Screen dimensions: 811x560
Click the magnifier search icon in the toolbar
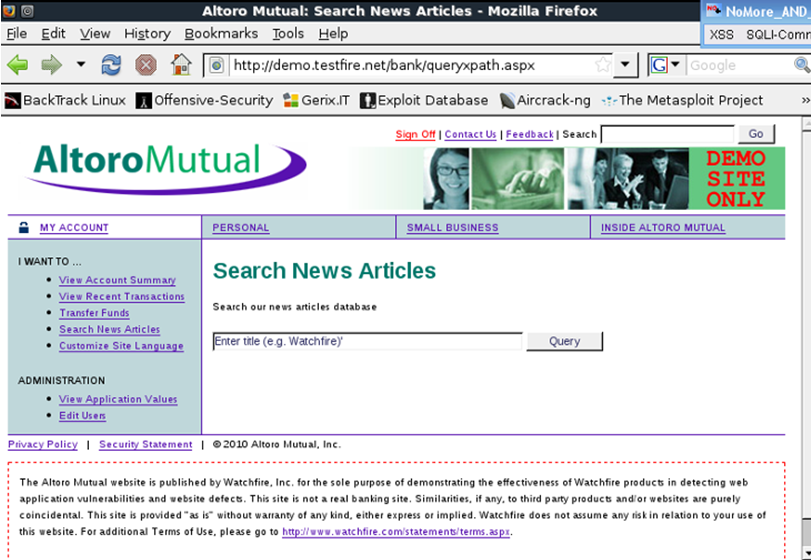click(x=802, y=65)
